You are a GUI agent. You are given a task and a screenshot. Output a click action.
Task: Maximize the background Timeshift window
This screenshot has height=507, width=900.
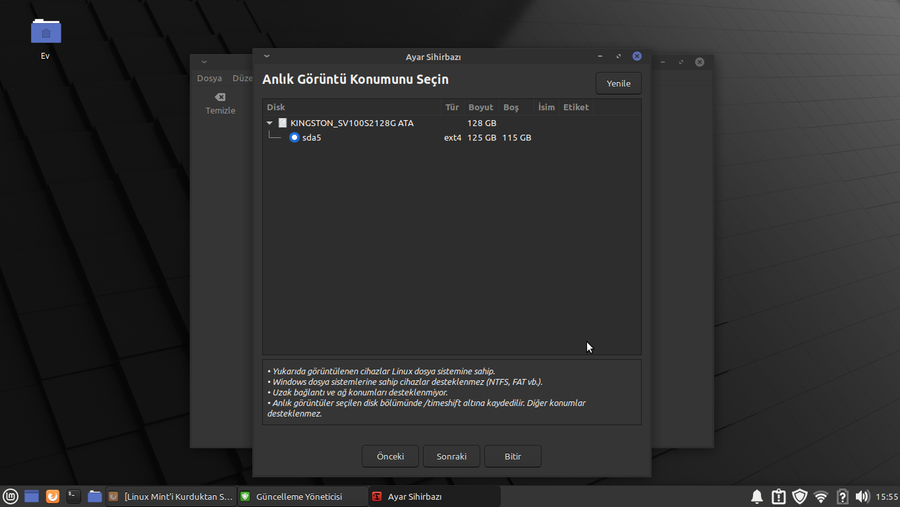point(681,62)
